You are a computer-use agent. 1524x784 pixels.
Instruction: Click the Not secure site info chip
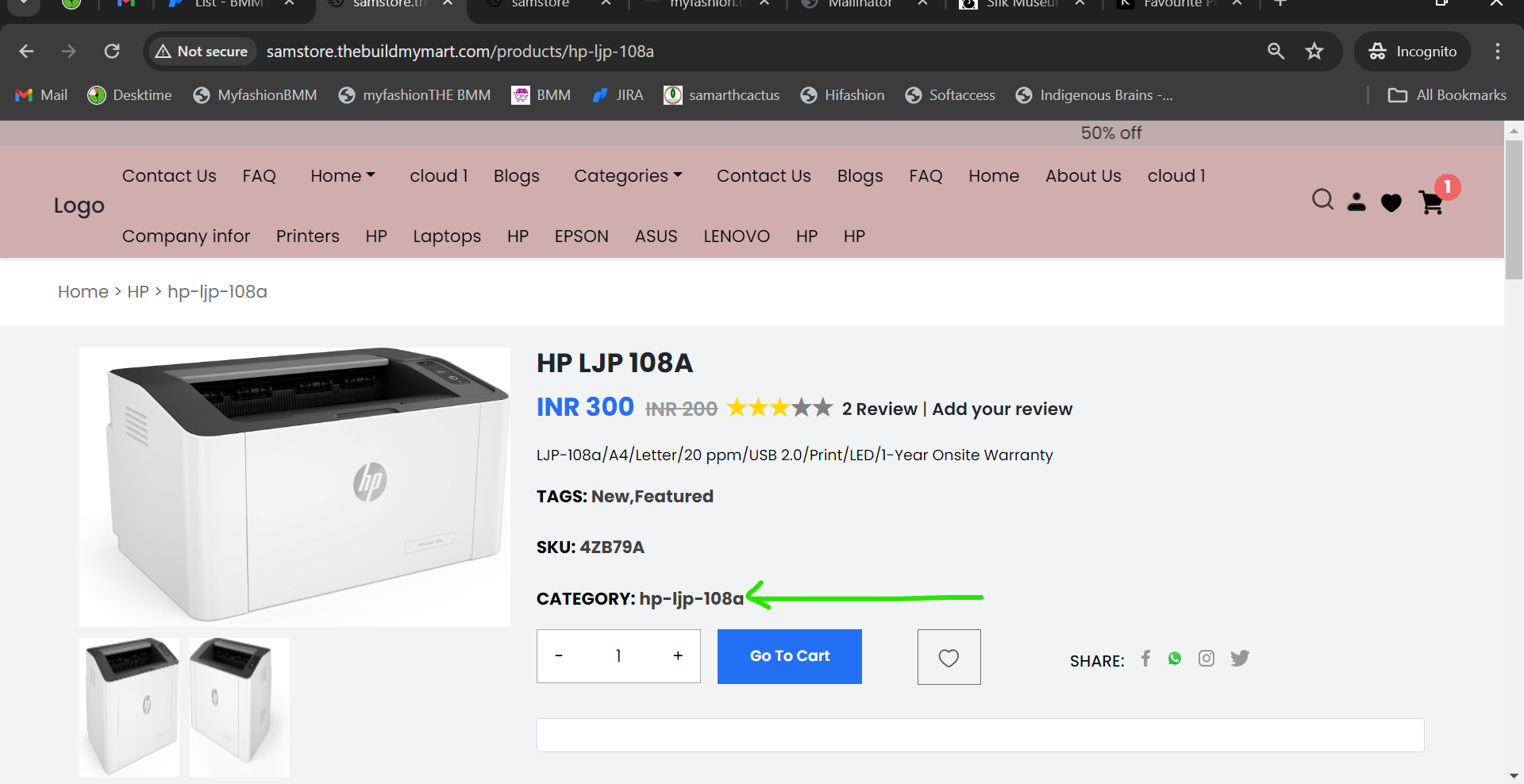pyautogui.click(x=202, y=52)
